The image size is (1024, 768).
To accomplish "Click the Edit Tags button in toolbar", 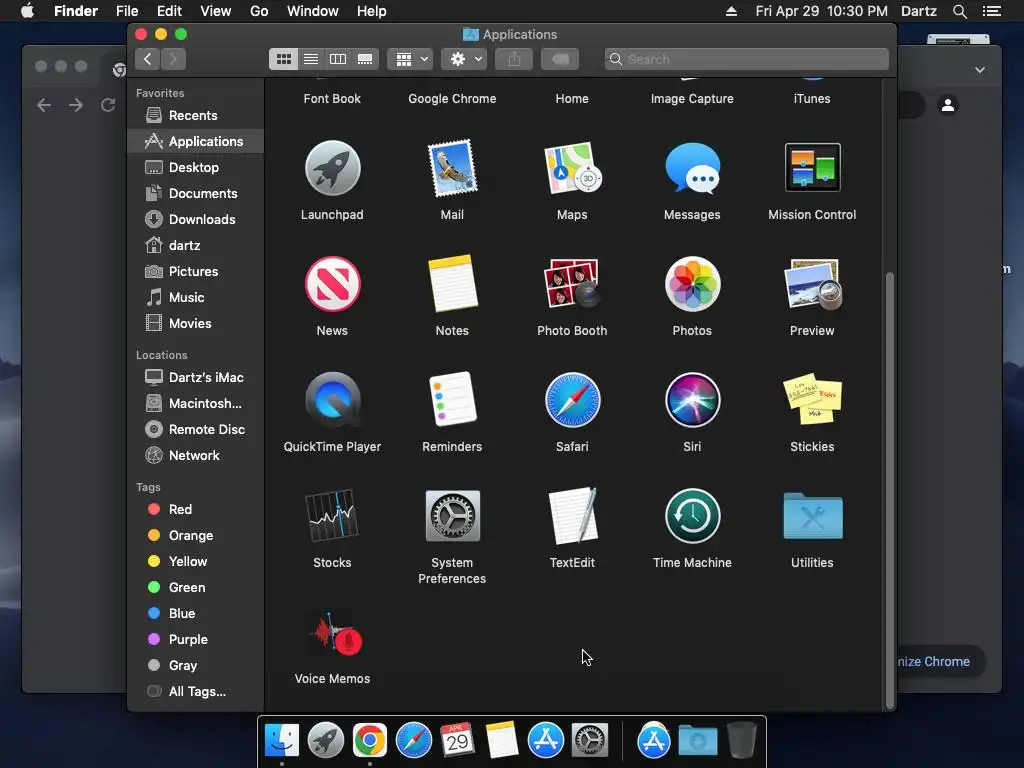I will point(560,59).
